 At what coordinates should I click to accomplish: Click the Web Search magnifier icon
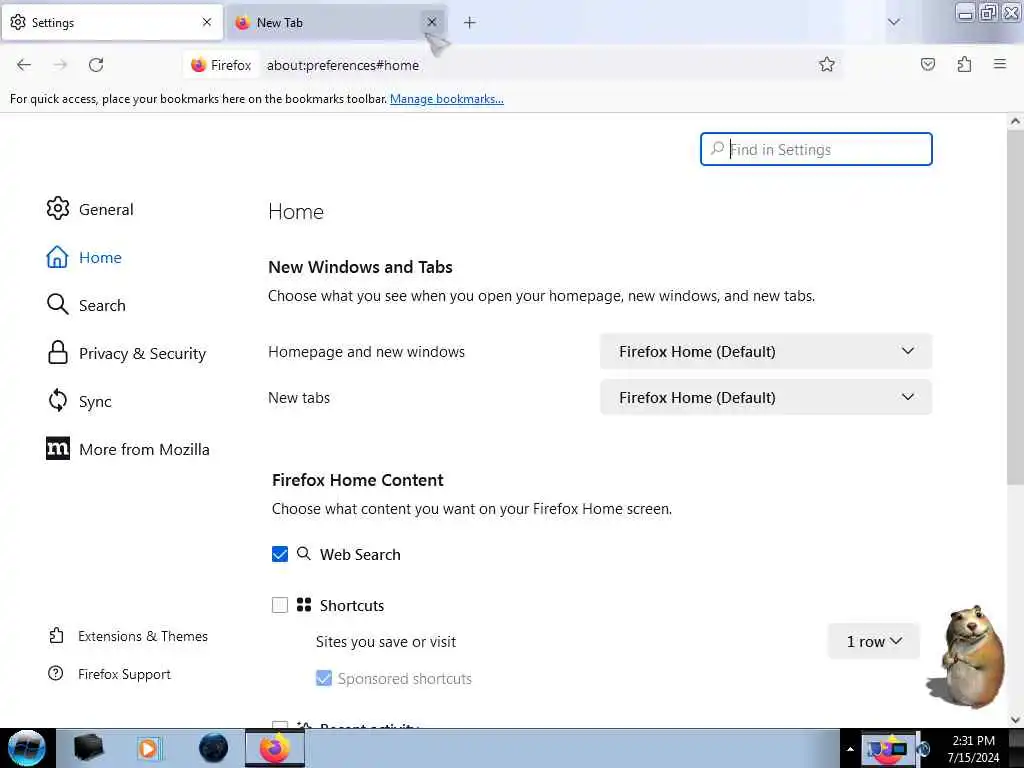click(x=304, y=554)
